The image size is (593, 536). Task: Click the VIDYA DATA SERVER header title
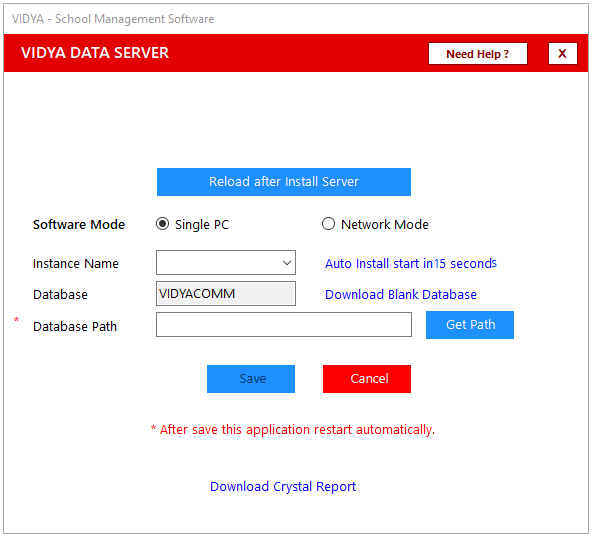pos(95,53)
